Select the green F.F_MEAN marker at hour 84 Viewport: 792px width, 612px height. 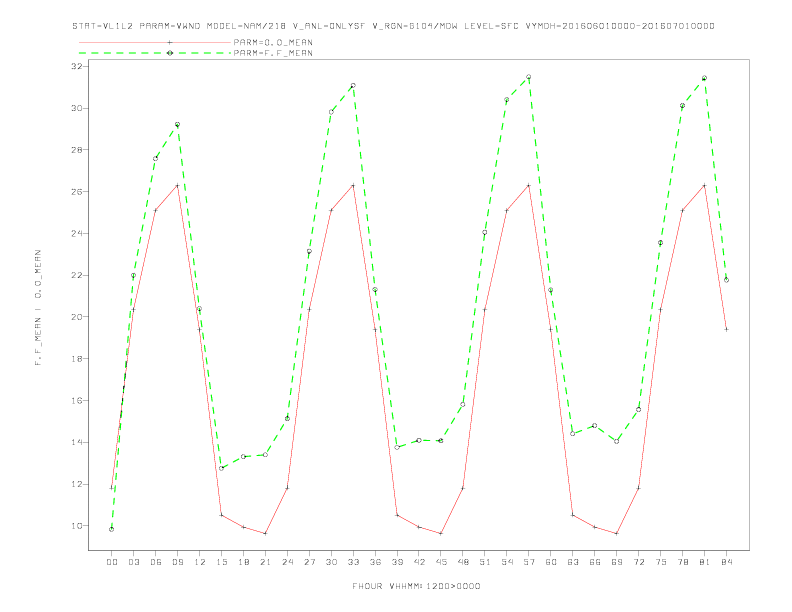[x=726, y=280]
